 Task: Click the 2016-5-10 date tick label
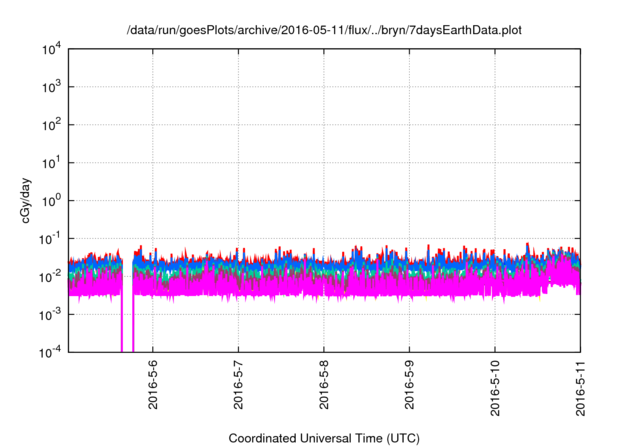[495, 388]
